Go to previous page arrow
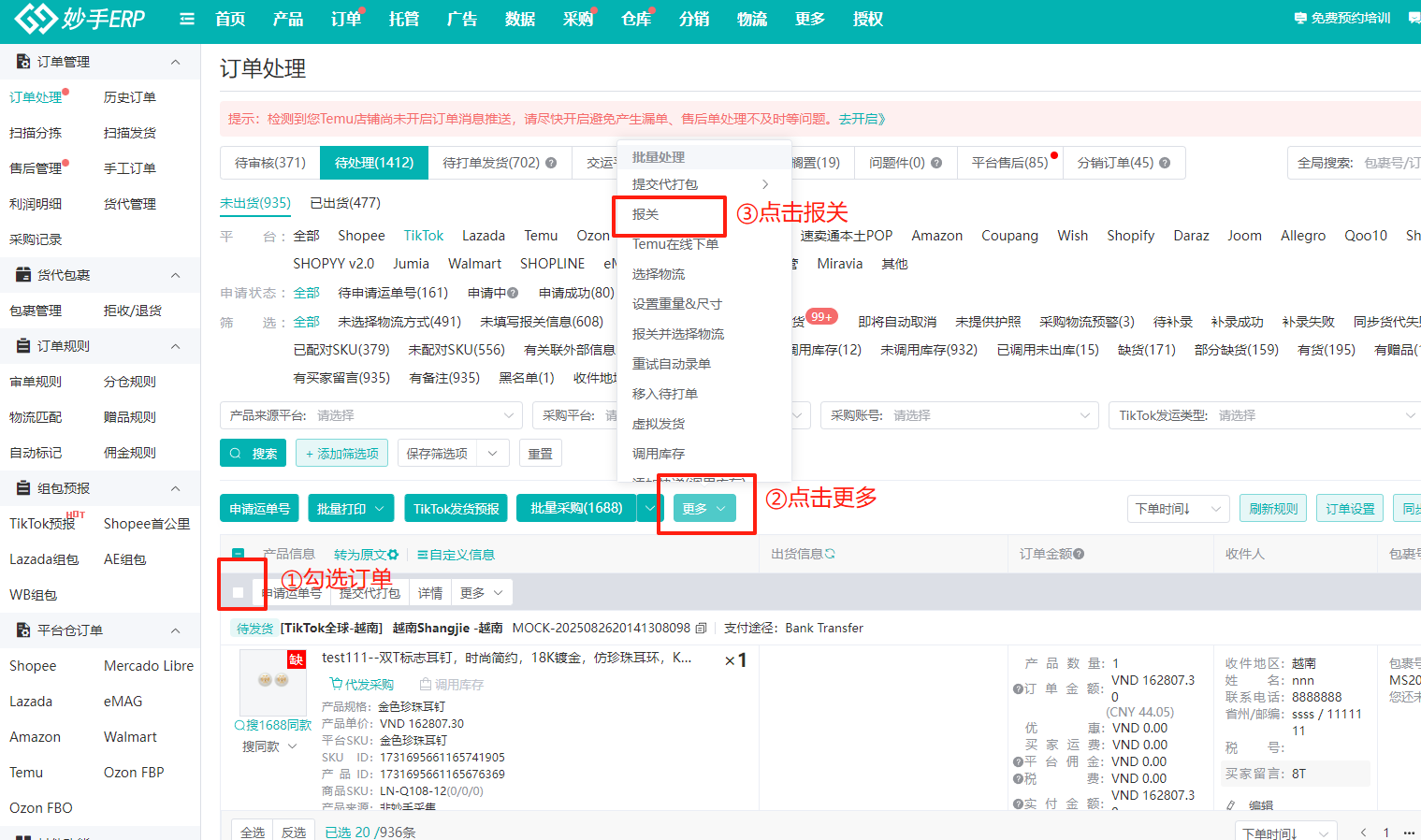1421x840 pixels. (1364, 833)
